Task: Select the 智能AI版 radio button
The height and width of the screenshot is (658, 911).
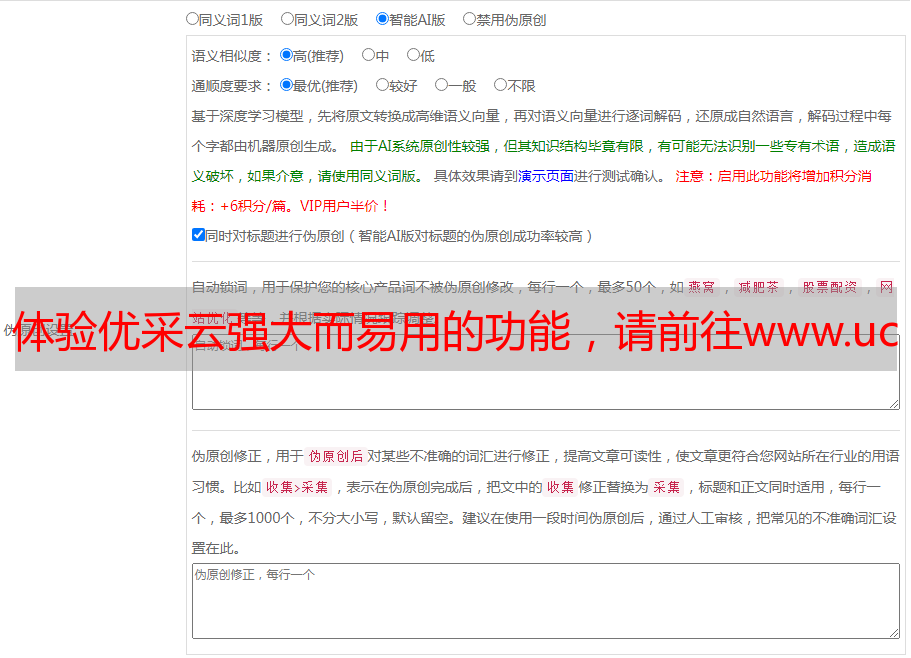Action: coord(382,19)
